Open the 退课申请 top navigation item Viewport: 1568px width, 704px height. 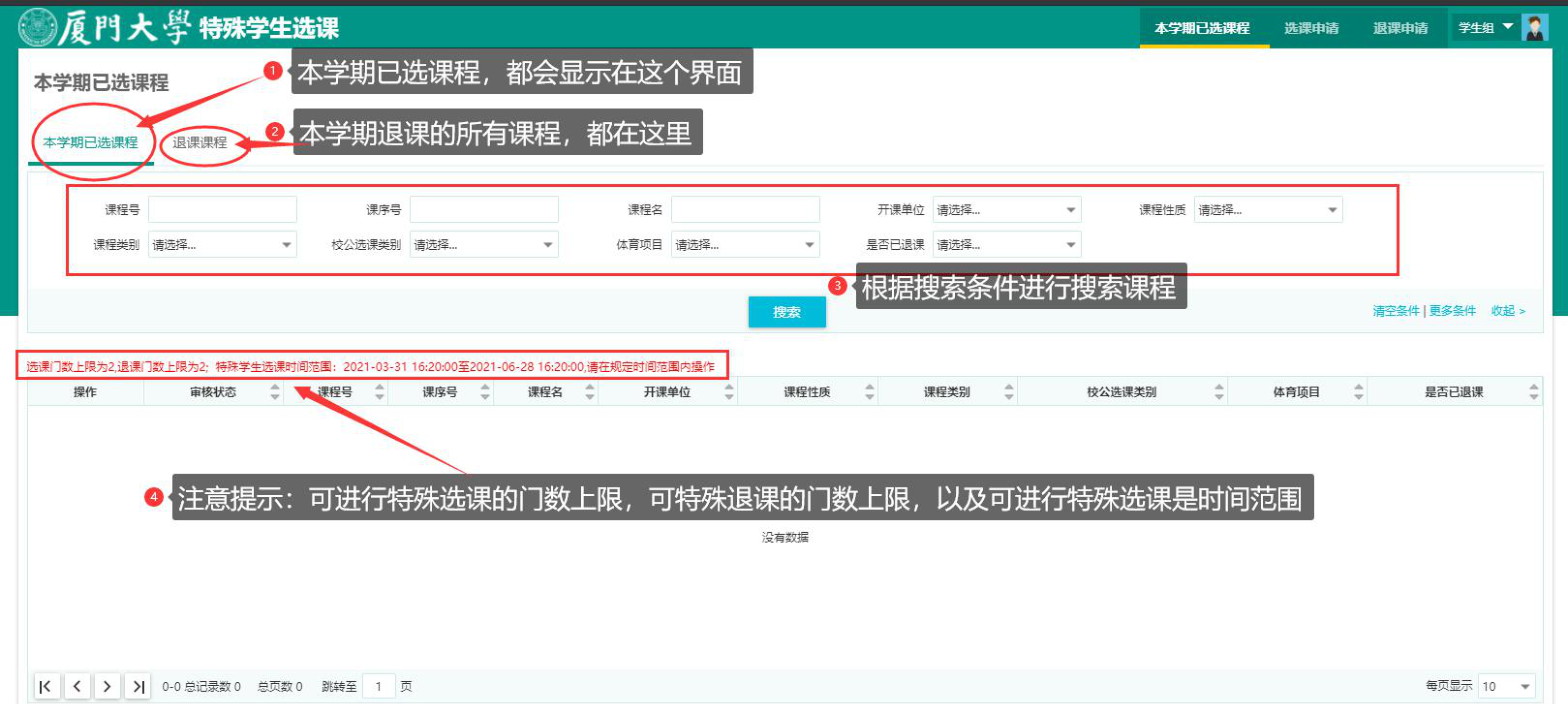point(1400,28)
